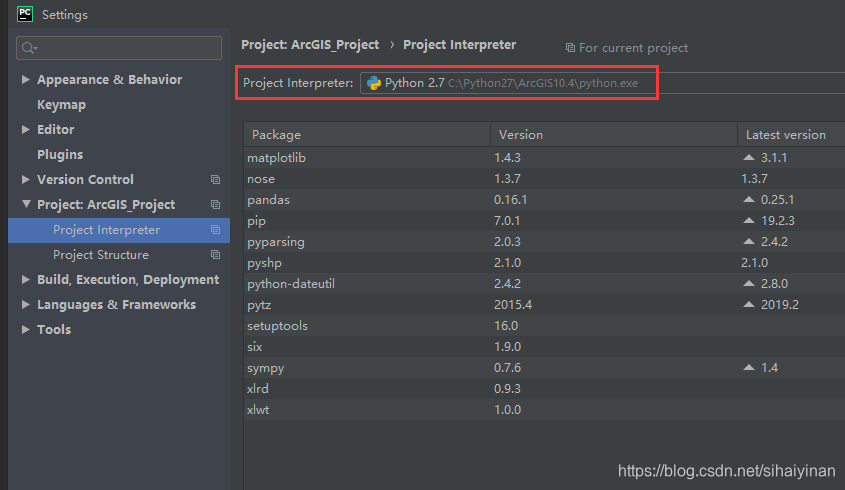Click Project: ArcGIS_Project breadcrumb

(310, 45)
